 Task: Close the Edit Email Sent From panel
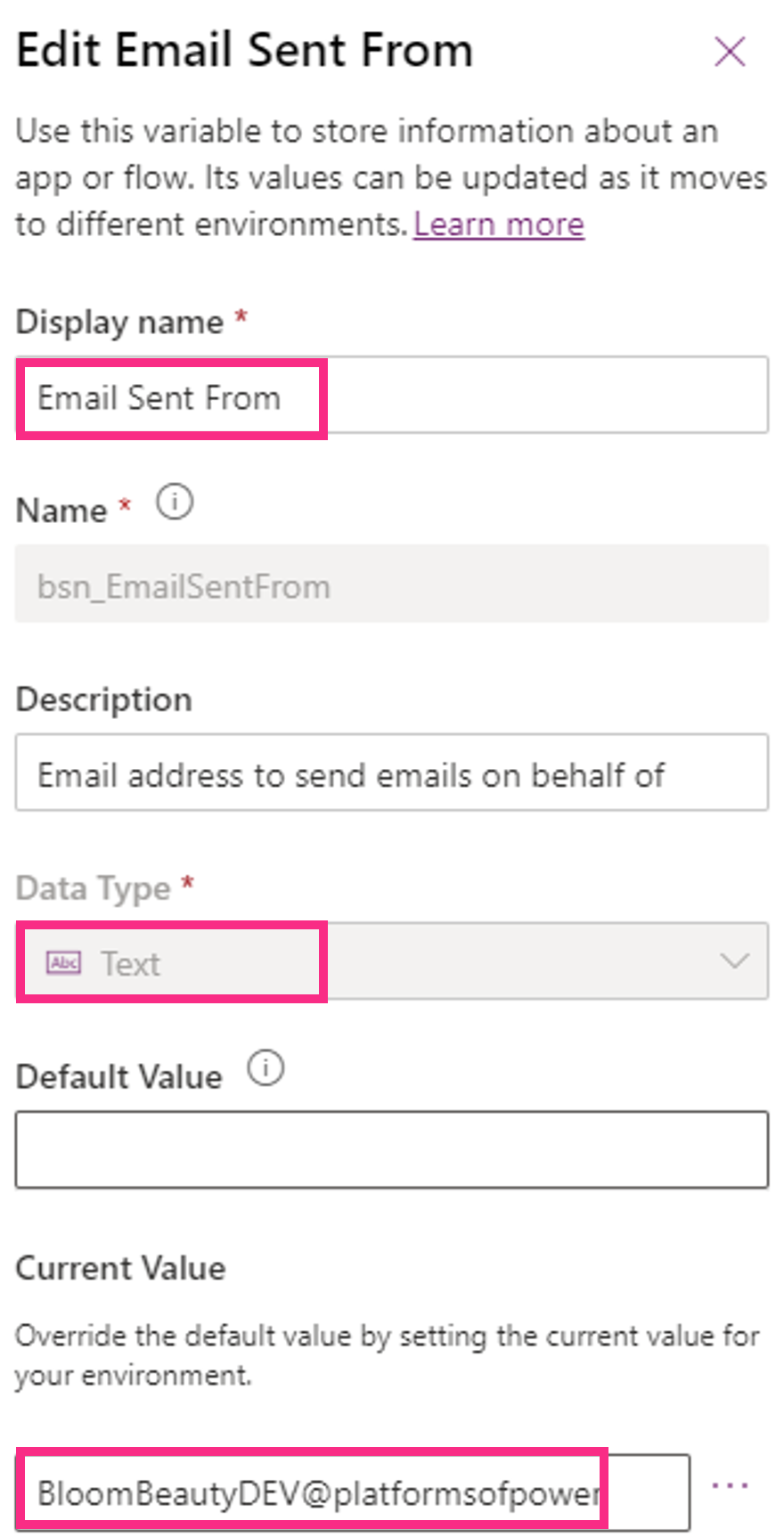[x=730, y=51]
